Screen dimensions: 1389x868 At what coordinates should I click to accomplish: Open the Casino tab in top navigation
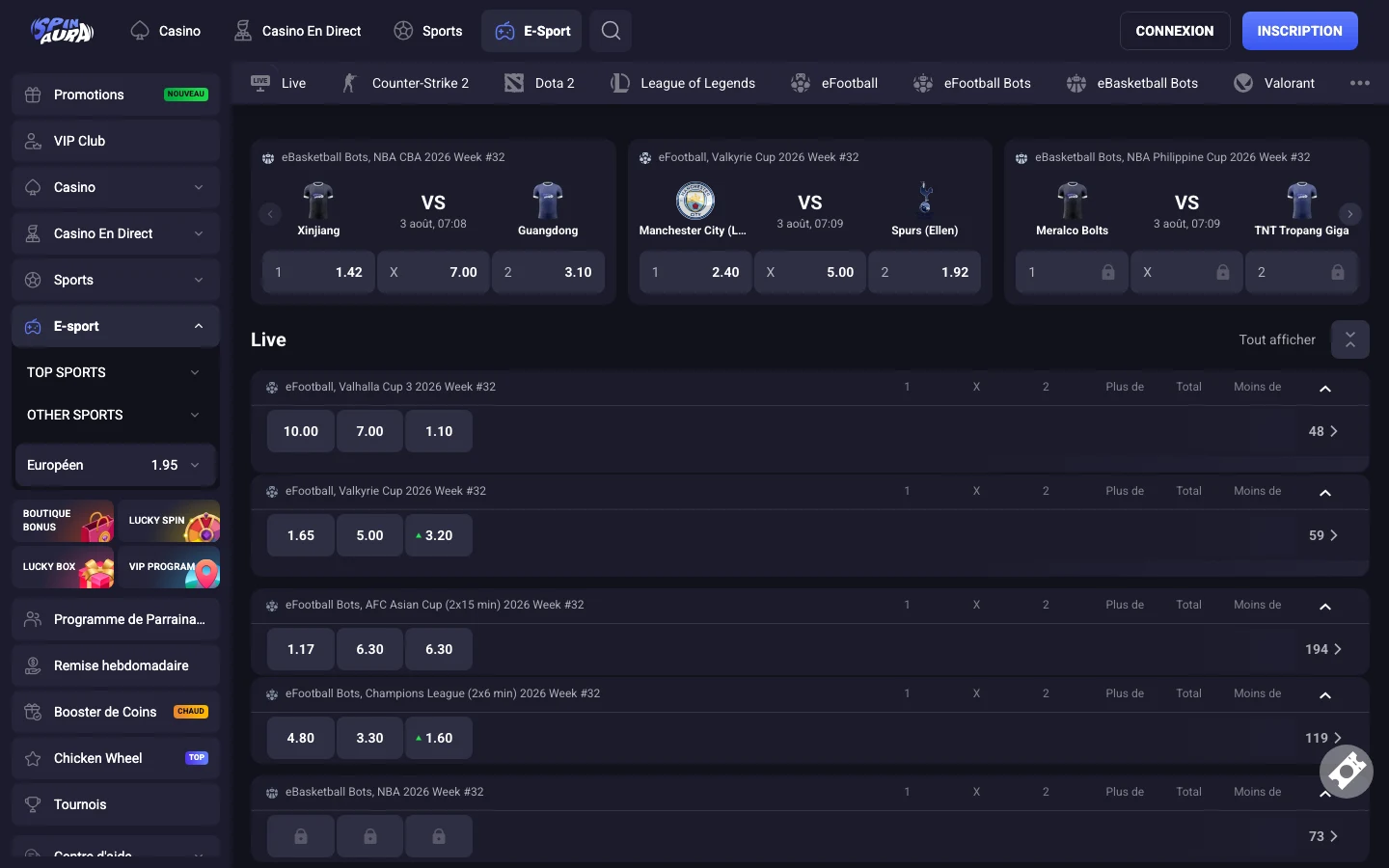pos(166,31)
